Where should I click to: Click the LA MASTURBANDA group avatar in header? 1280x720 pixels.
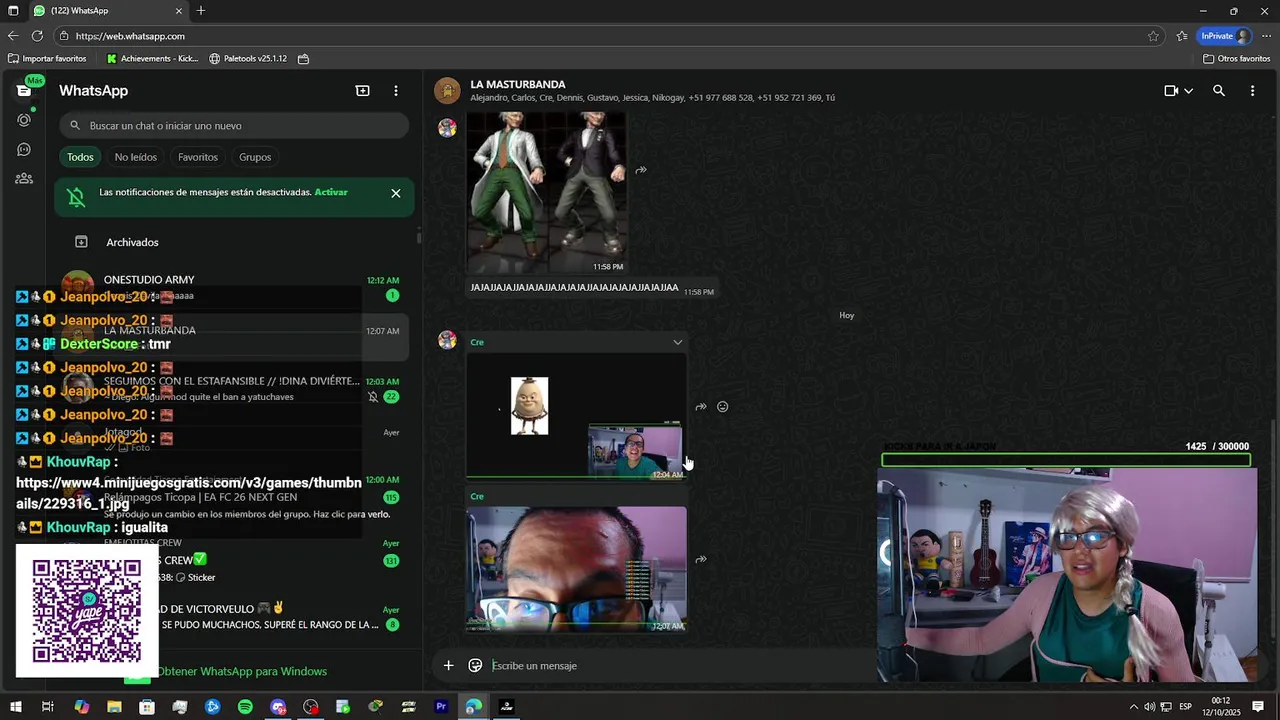click(447, 91)
